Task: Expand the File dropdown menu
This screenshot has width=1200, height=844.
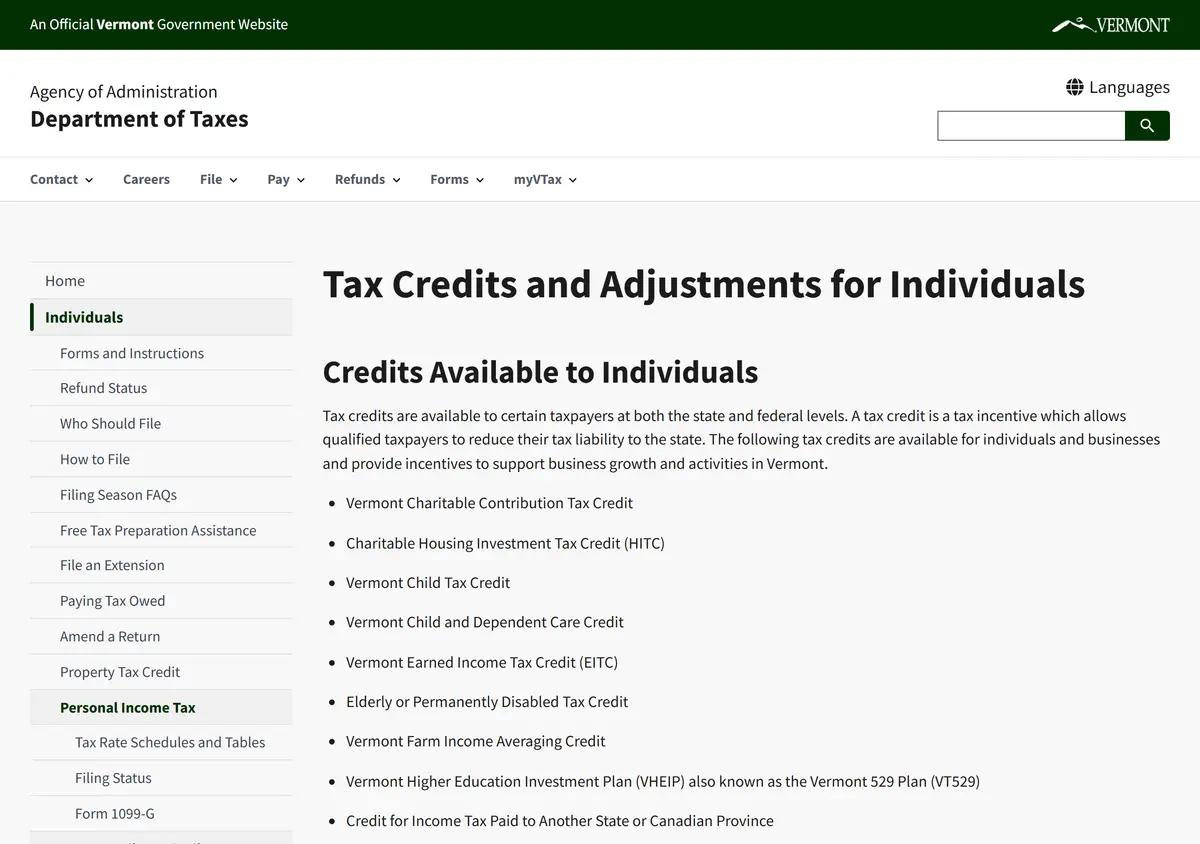Action: pyautogui.click(x=219, y=179)
